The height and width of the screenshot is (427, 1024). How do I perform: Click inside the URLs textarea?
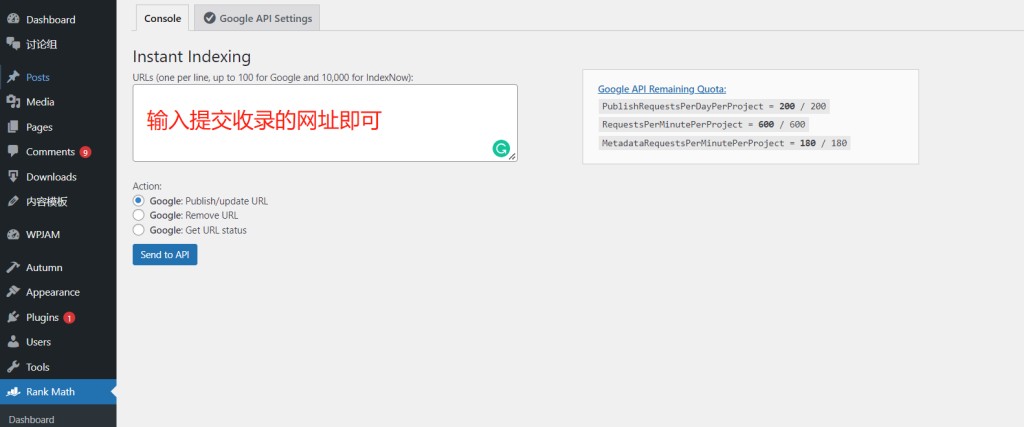pos(325,123)
